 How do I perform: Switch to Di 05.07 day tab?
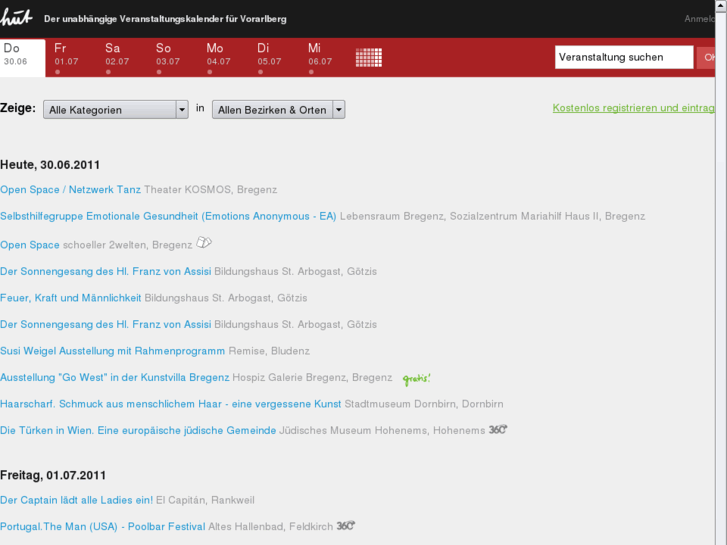click(x=269, y=58)
